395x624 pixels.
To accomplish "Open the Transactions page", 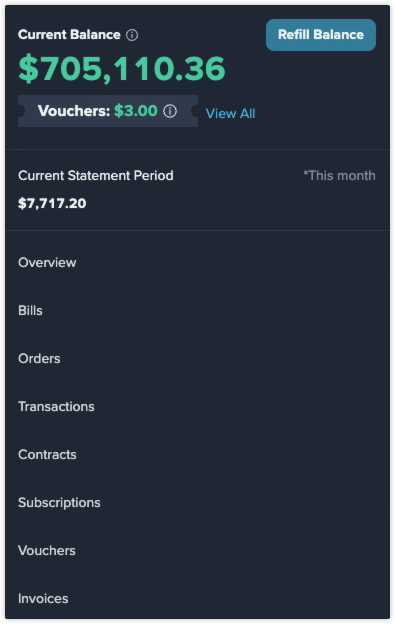I will (x=56, y=406).
